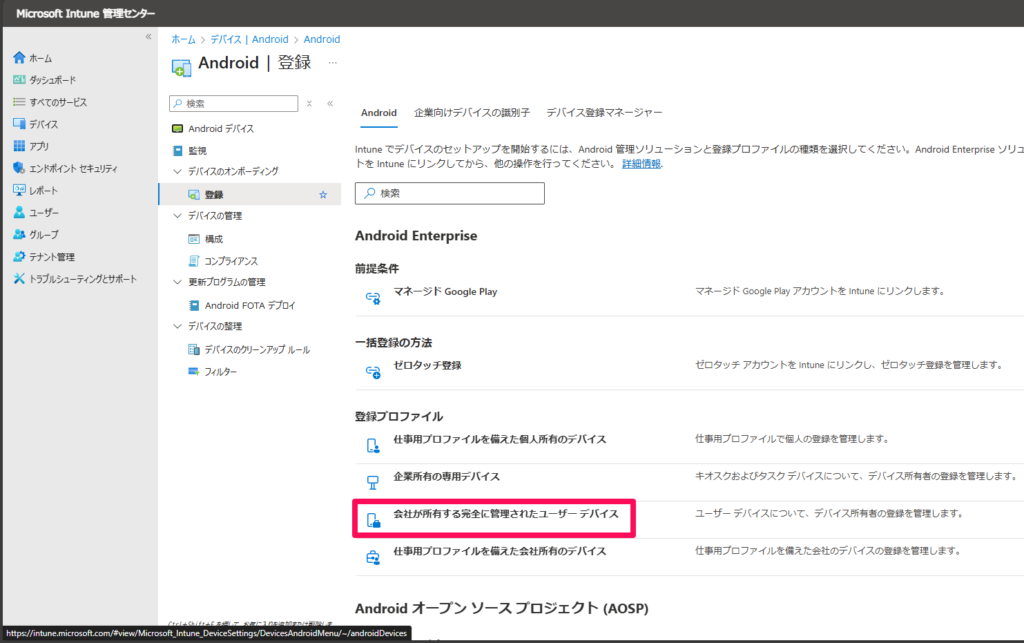The width and height of the screenshot is (1024, 643).
Task: Click ホーム breadcrumb link
Action: [x=184, y=39]
